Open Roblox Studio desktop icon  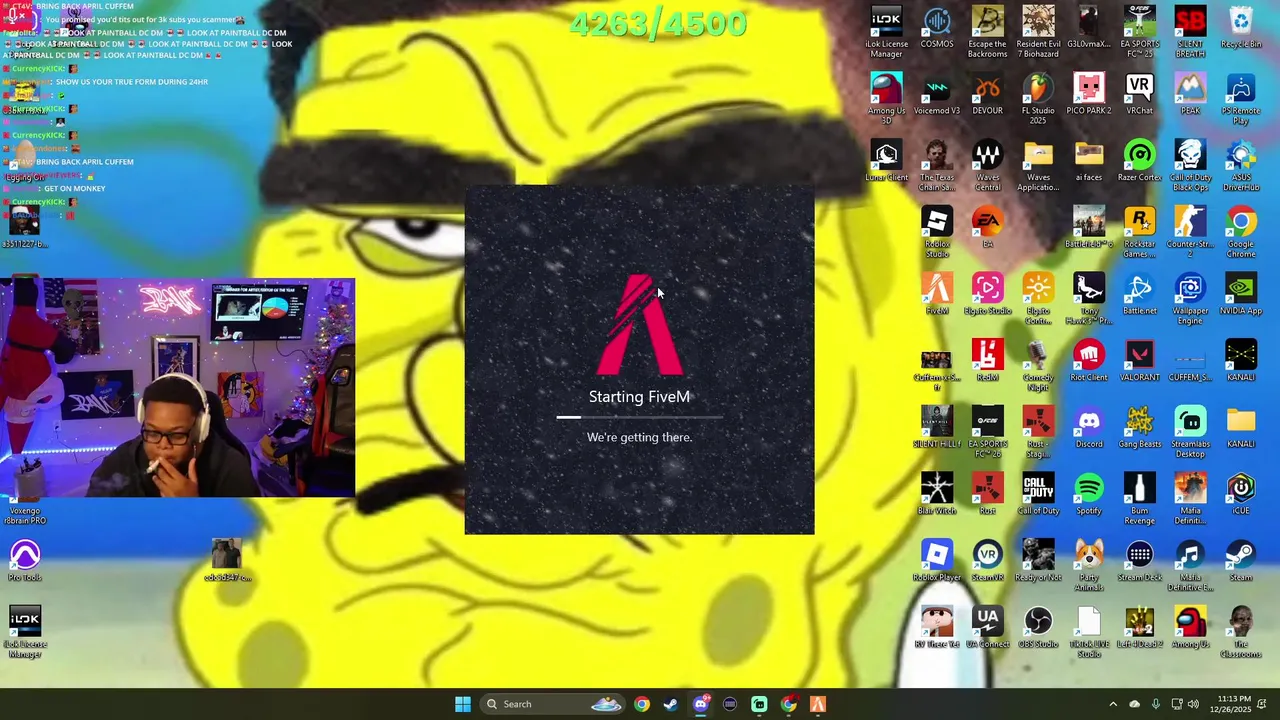[937, 233]
